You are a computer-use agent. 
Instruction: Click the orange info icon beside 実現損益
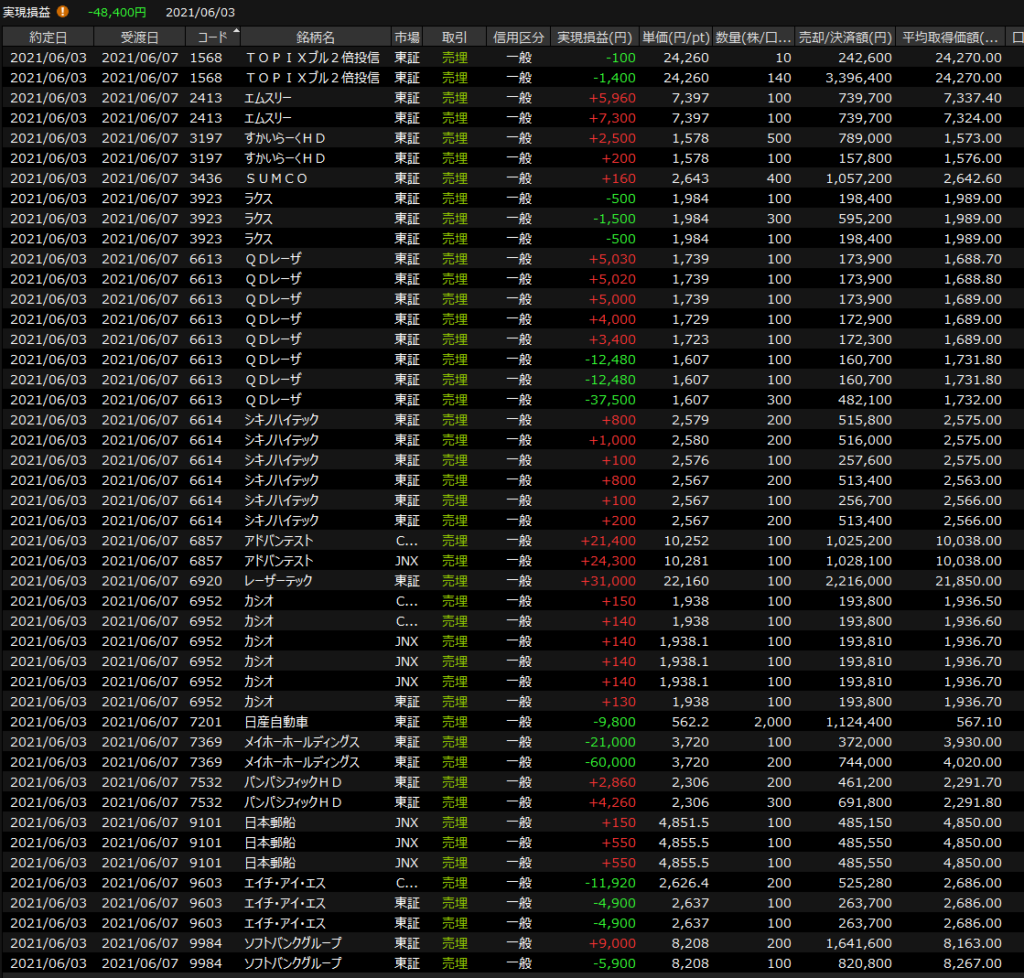[x=63, y=12]
